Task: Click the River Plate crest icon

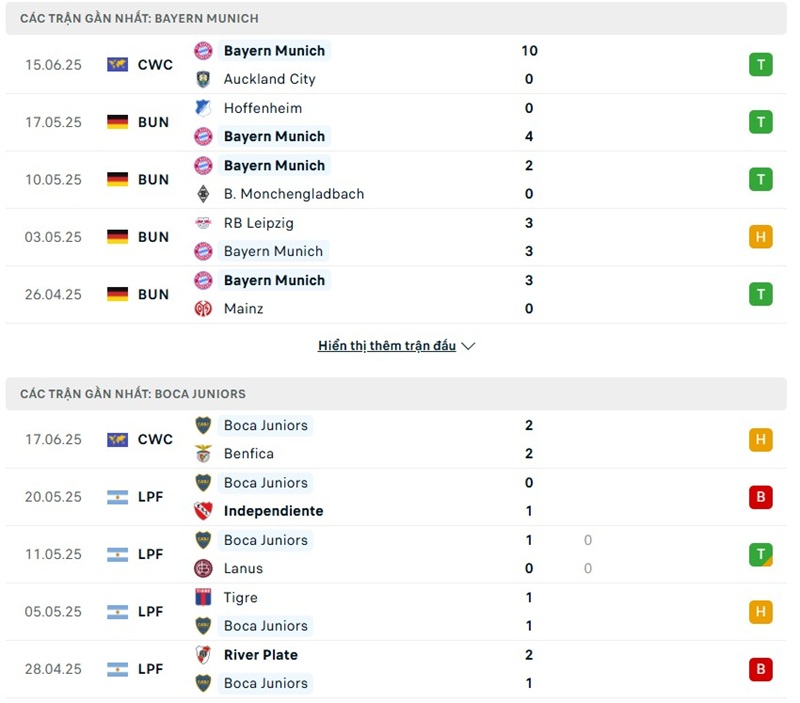Action: (x=203, y=655)
